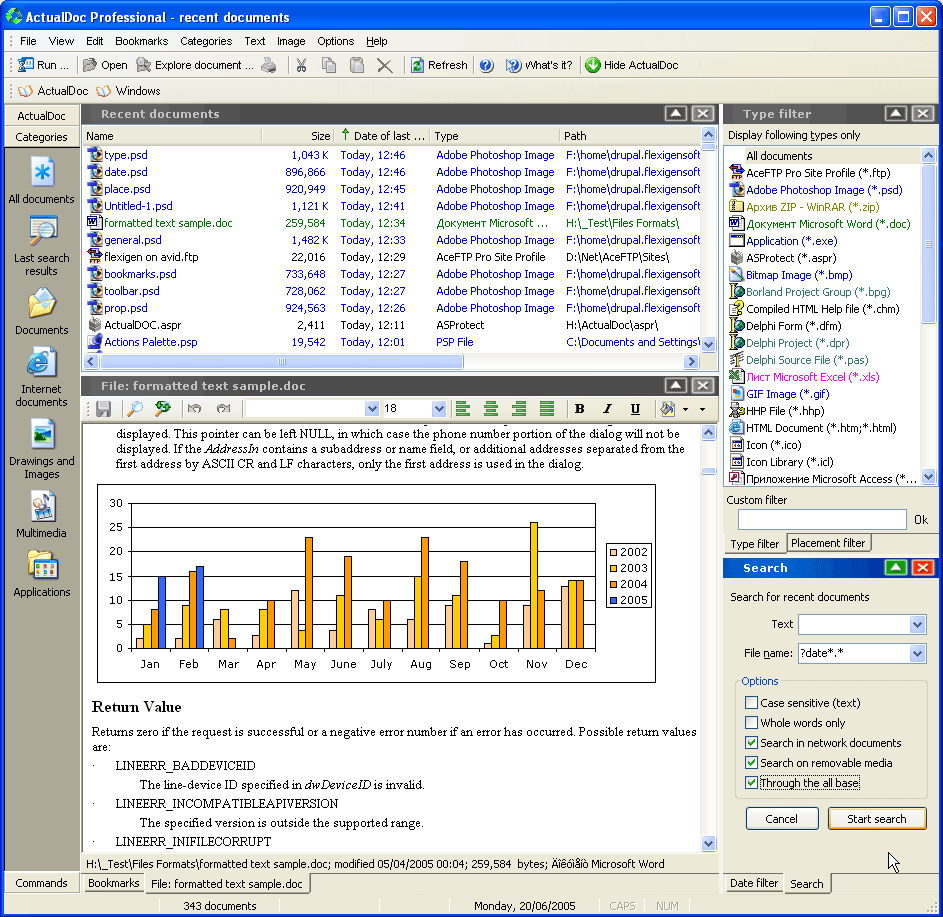This screenshot has height=917, width=943.
Task: Open All documents category in sidebar
Action: [42, 179]
